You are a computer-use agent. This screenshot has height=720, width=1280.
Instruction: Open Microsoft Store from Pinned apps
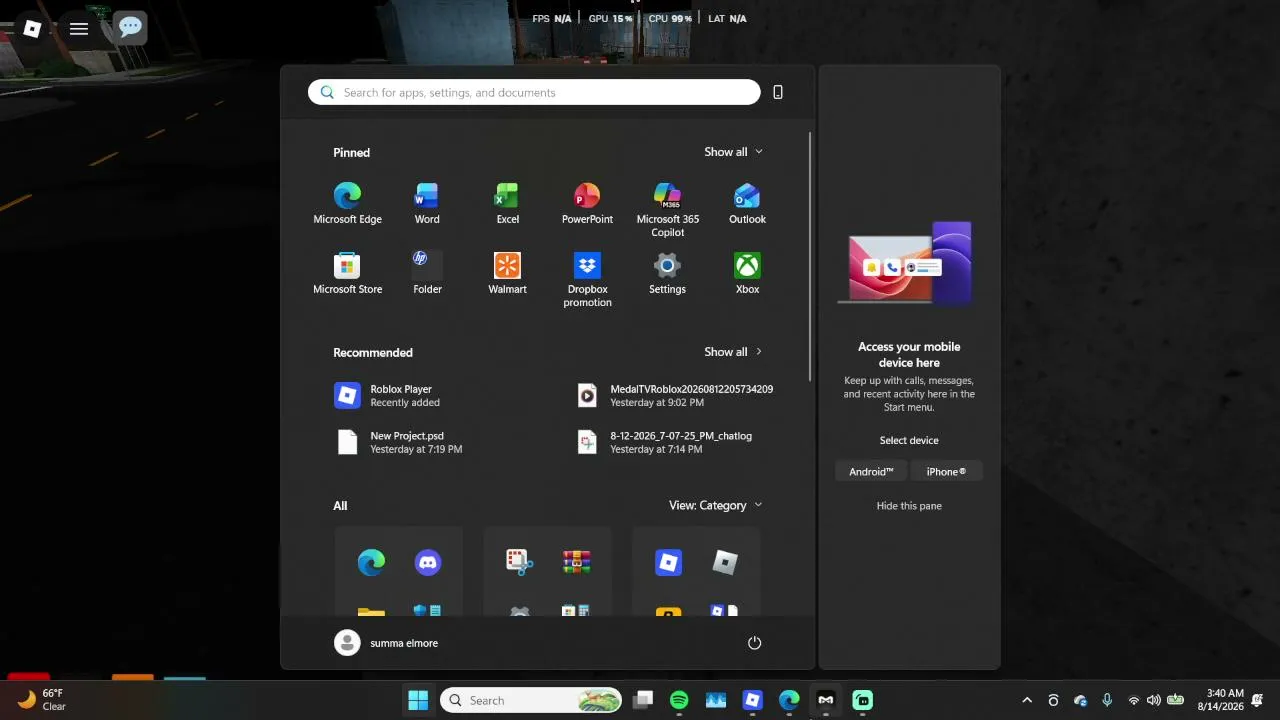[x=347, y=273]
